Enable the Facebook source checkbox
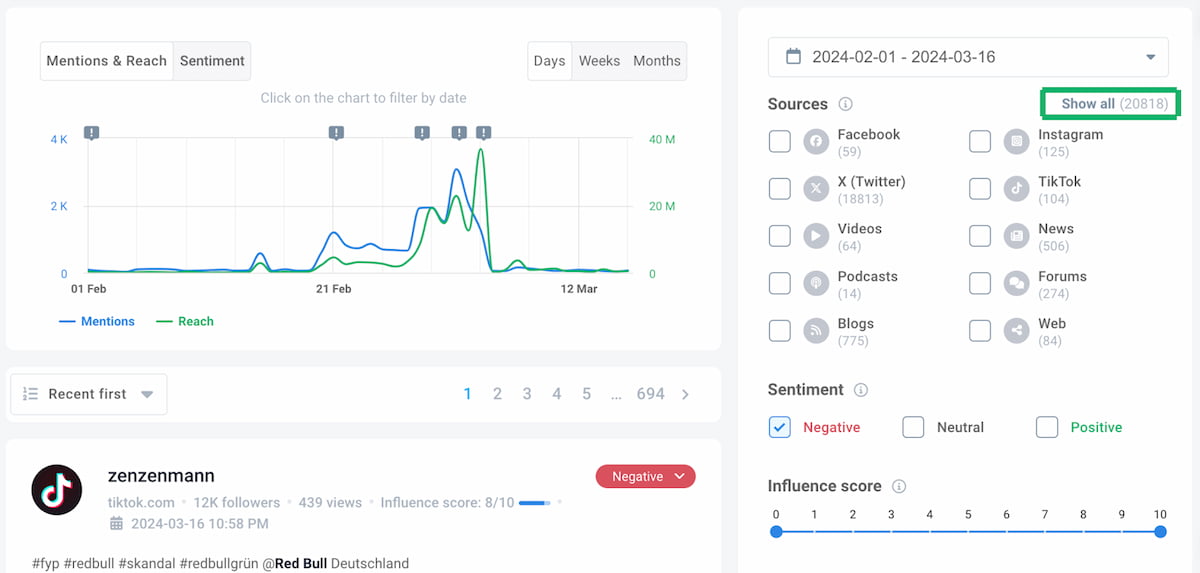The image size is (1200, 573). pyautogui.click(x=780, y=142)
